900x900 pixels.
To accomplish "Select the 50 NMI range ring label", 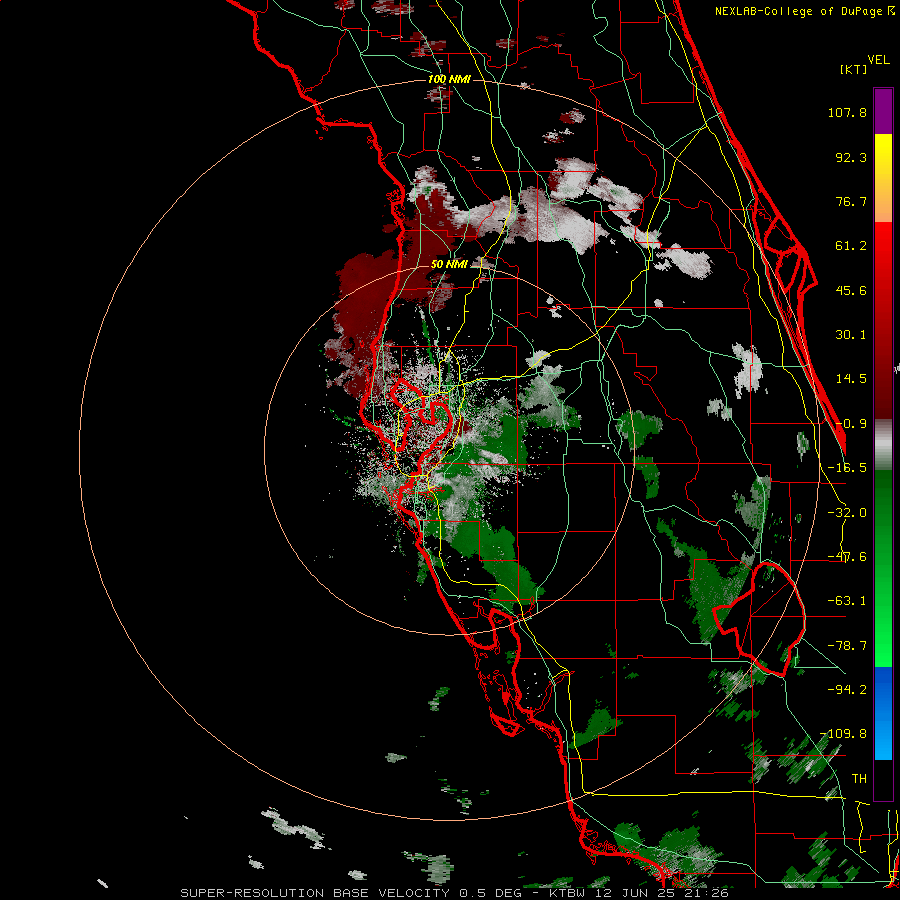I will click(x=449, y=265).
